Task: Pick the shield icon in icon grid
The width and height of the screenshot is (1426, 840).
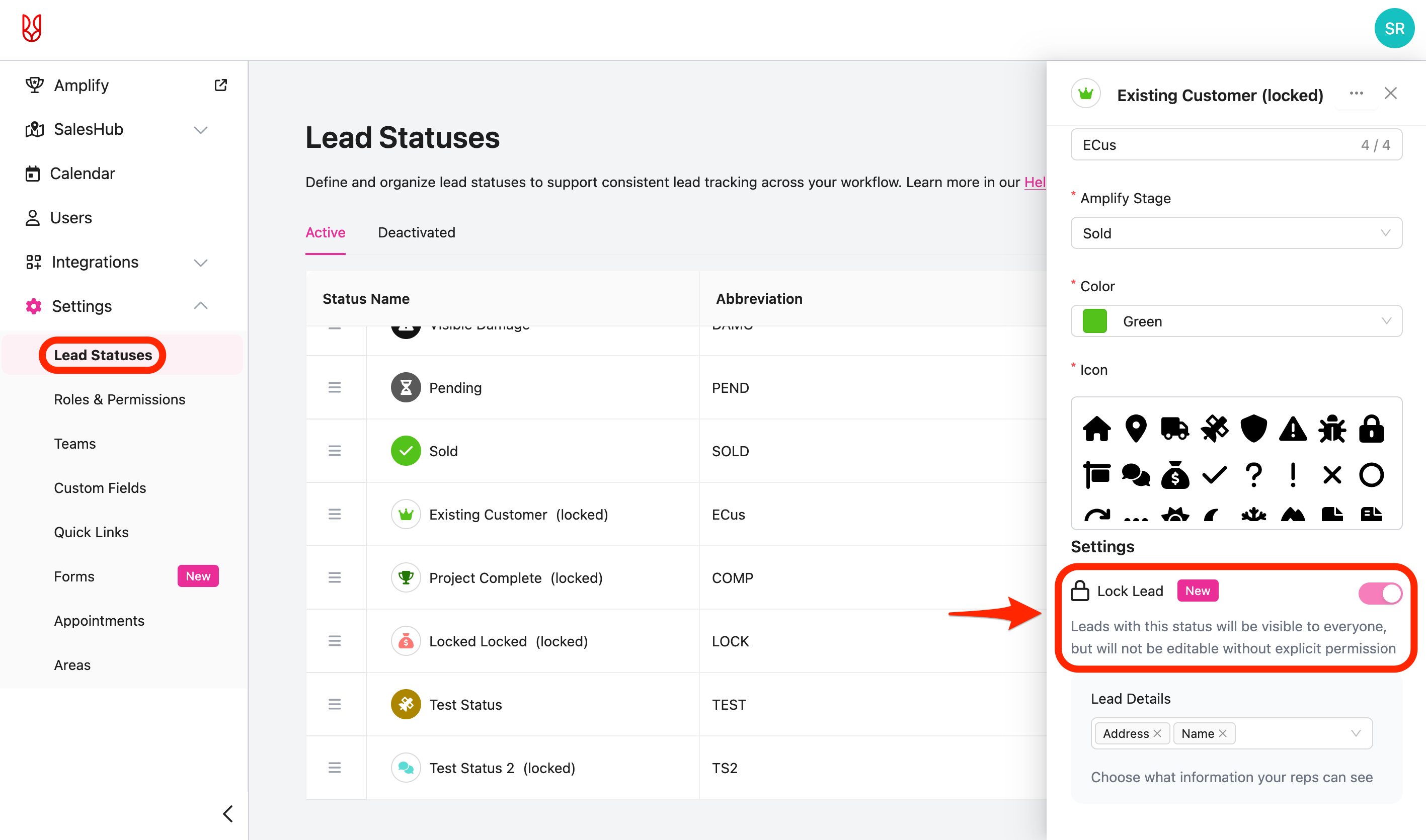Action: [1253, 429]
